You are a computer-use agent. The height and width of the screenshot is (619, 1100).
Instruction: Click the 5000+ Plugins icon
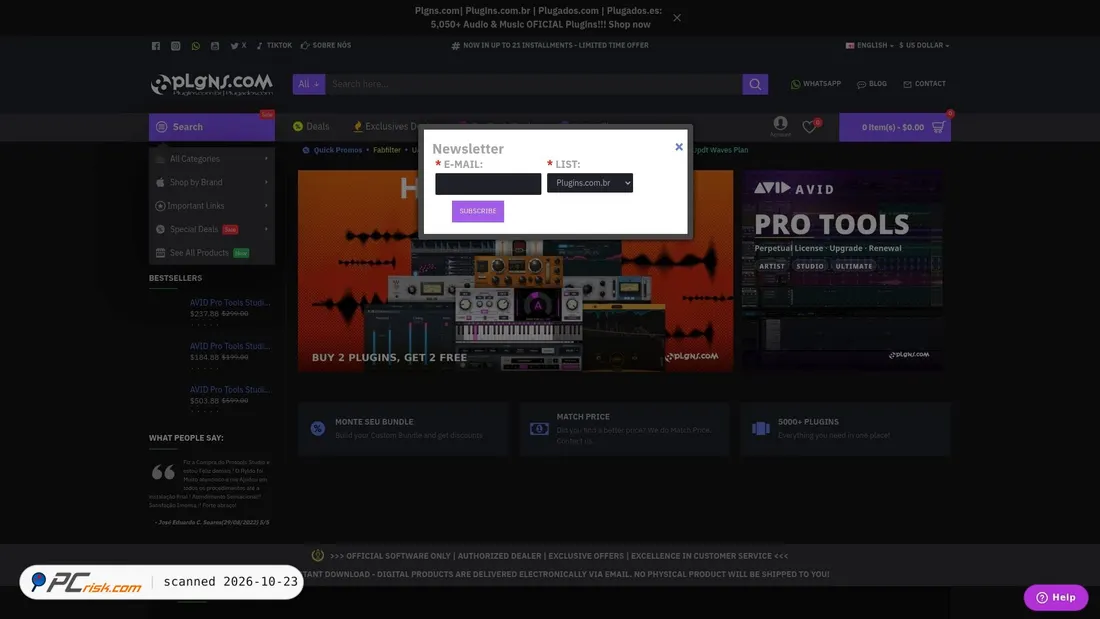click(760, 428)
